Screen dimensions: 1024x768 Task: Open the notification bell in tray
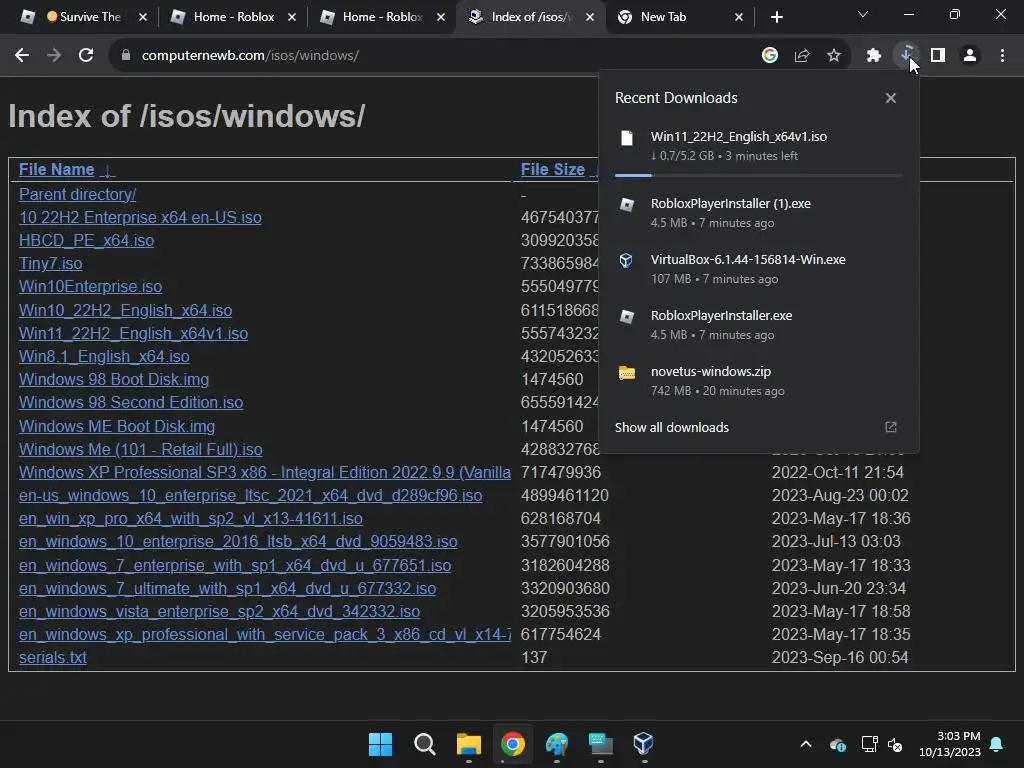[x=997, y=744]
